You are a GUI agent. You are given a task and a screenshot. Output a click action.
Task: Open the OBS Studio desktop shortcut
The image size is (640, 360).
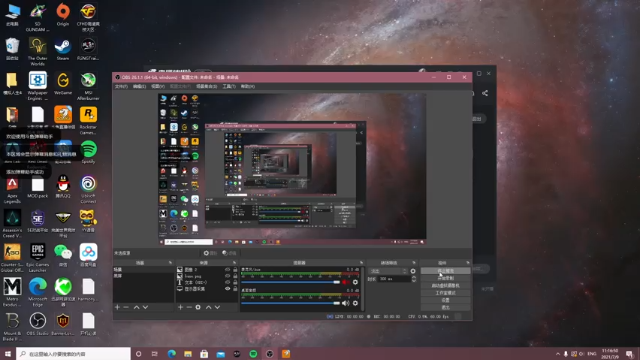38,324
